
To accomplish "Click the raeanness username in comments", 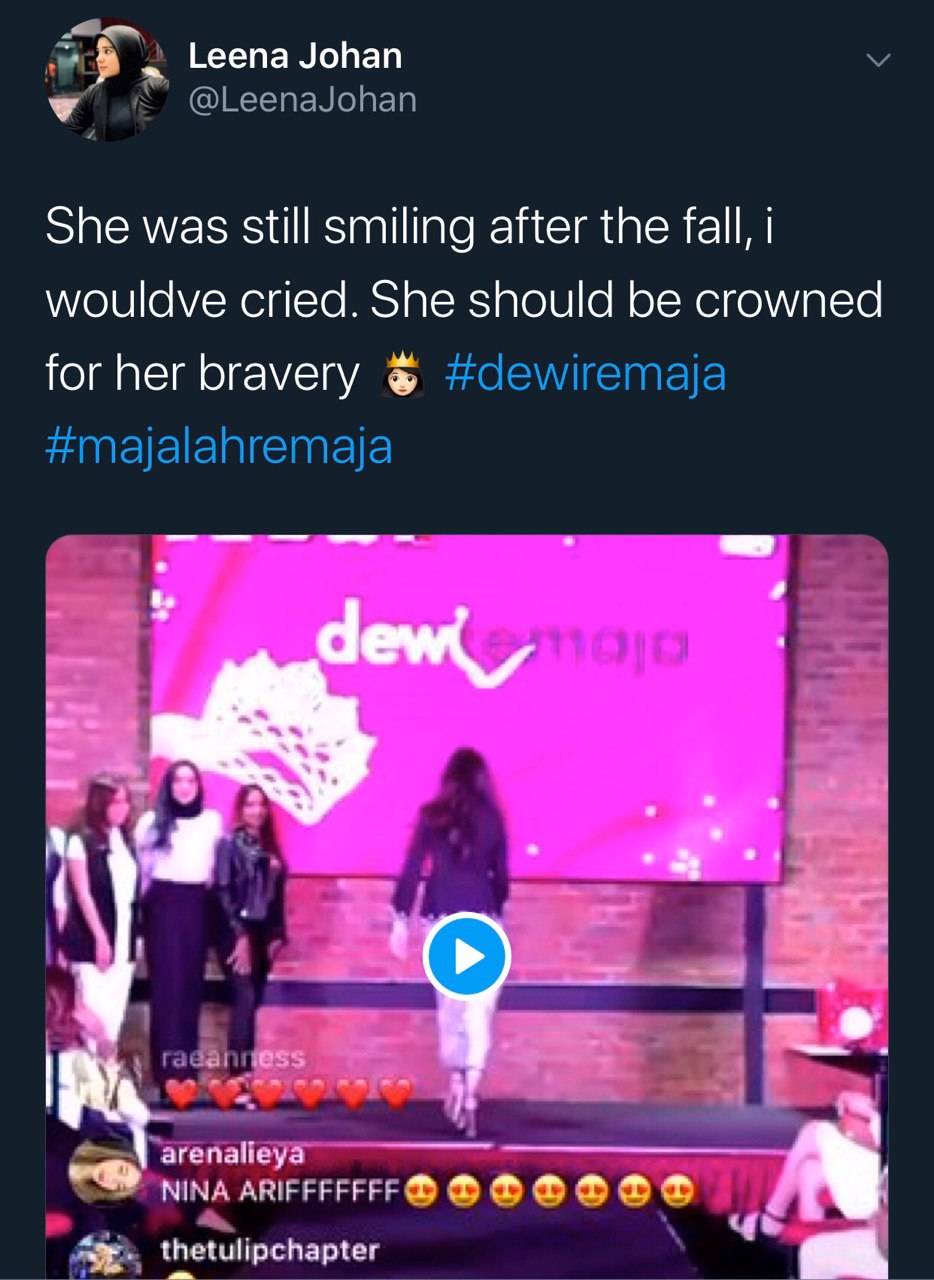I will click(x=233, y=1058).
